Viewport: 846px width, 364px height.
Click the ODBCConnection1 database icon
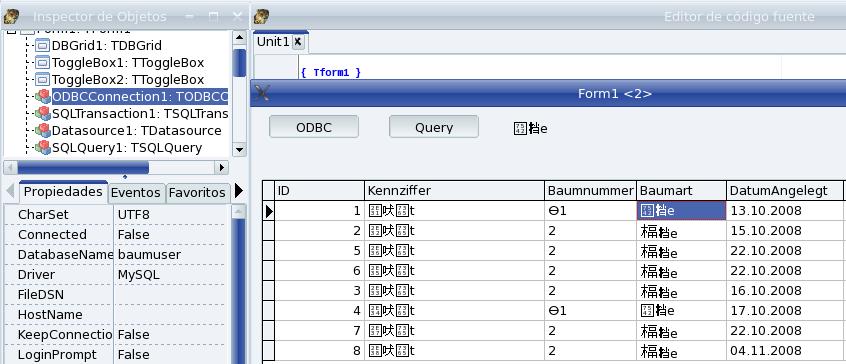(42, 97)
